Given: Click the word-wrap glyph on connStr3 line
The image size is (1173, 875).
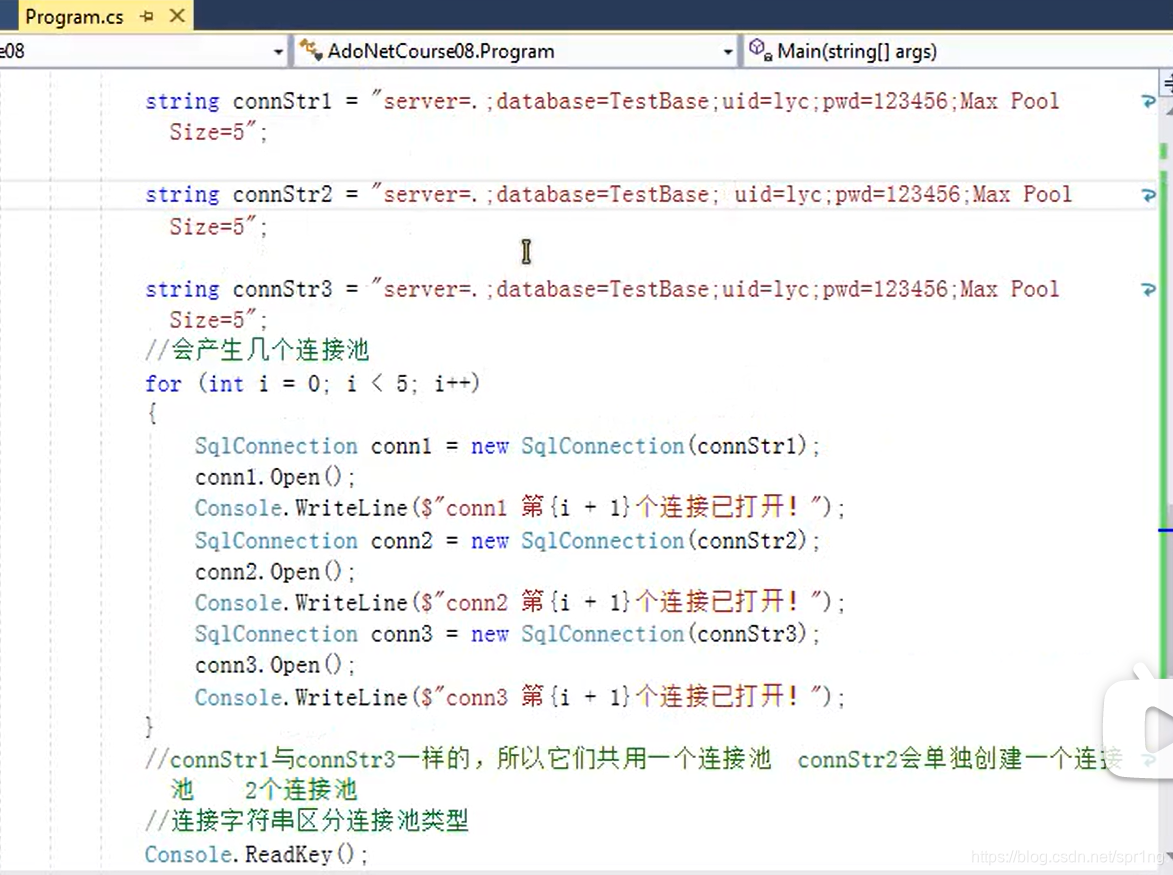Looking at the screenshot, I should [x=1148, y=289].
